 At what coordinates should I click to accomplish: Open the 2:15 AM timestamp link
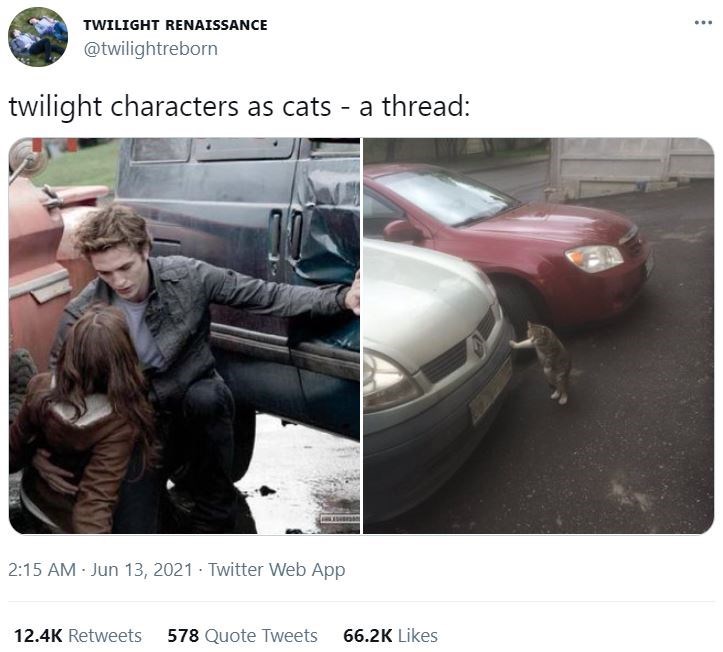42,569
